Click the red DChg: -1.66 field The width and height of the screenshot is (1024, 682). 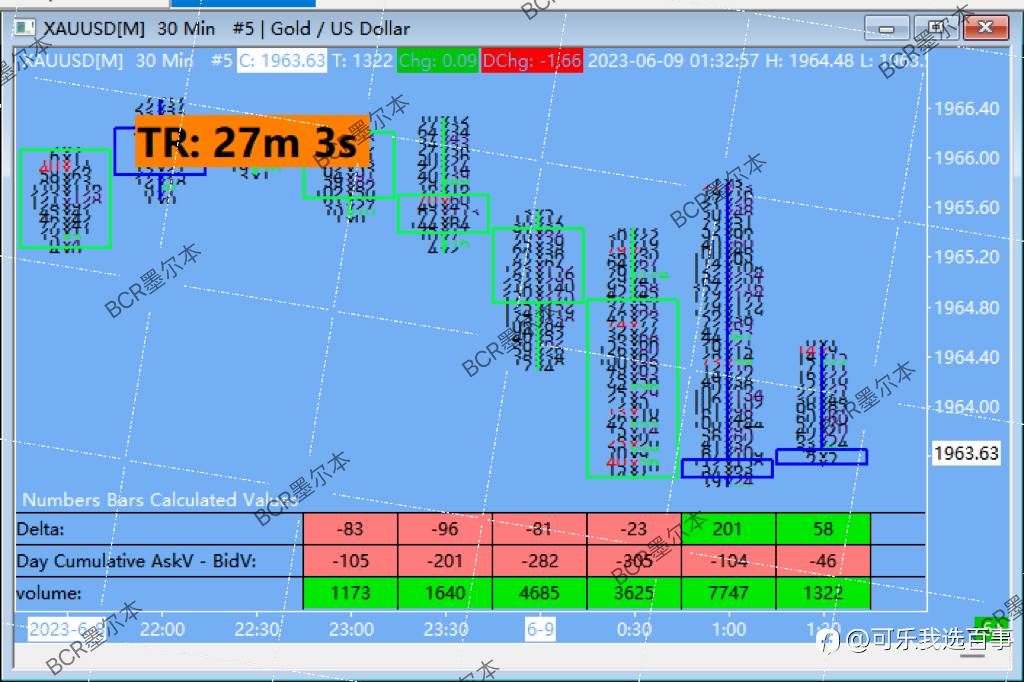coord(532,61)
